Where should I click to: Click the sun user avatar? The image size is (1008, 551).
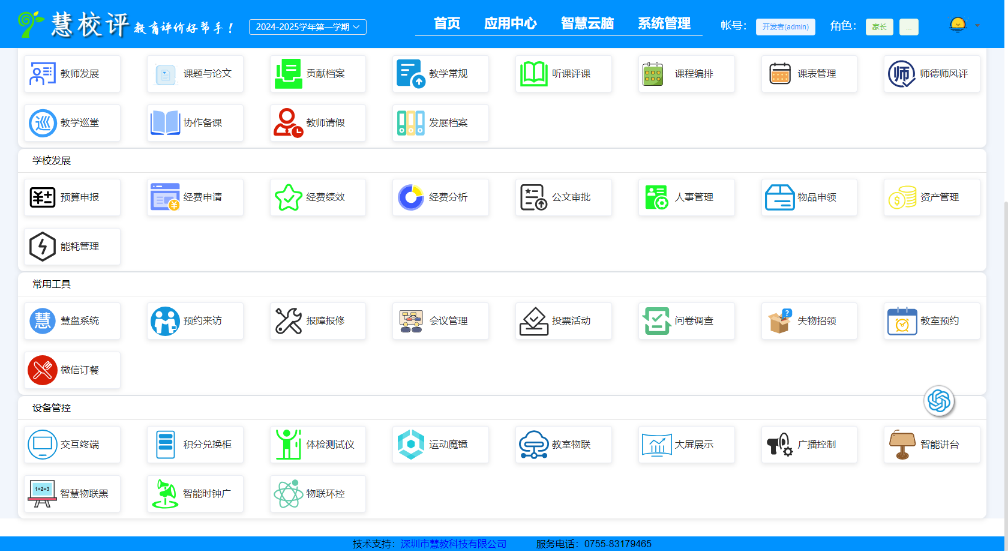click(x=958, y=25)
